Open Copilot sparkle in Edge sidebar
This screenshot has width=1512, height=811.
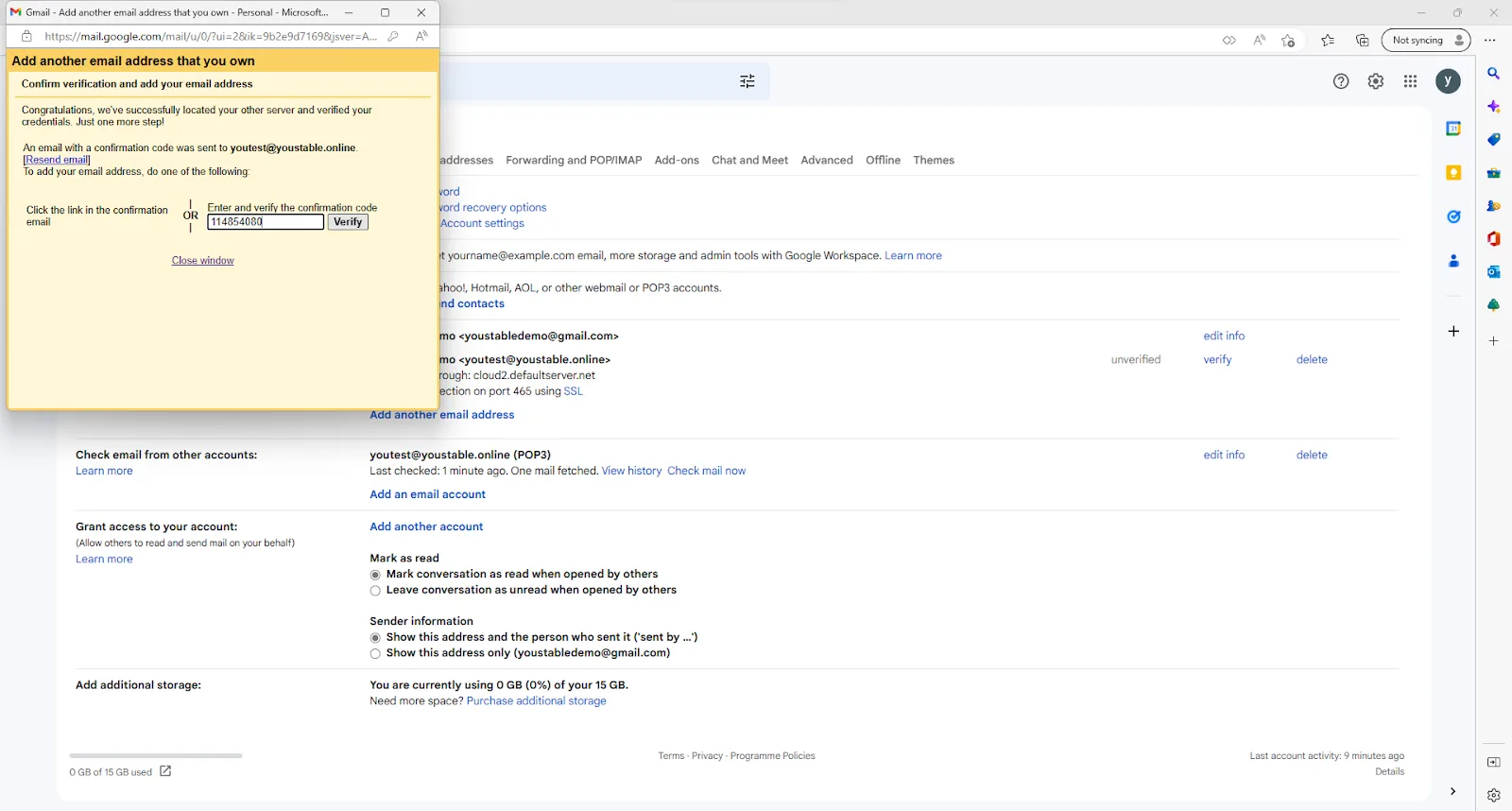1494,107
